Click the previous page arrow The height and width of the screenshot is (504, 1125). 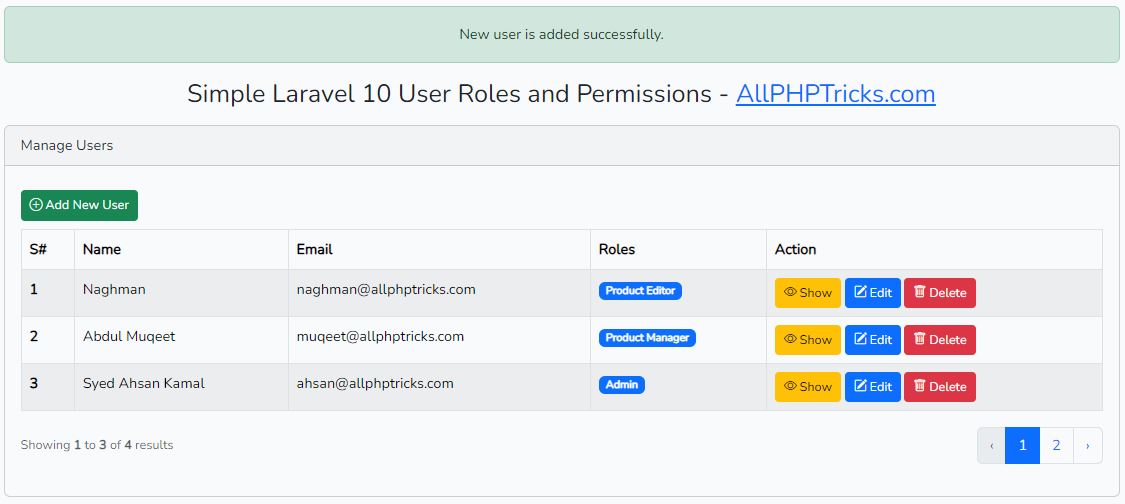pyautogui.click(x=992, y=446)
